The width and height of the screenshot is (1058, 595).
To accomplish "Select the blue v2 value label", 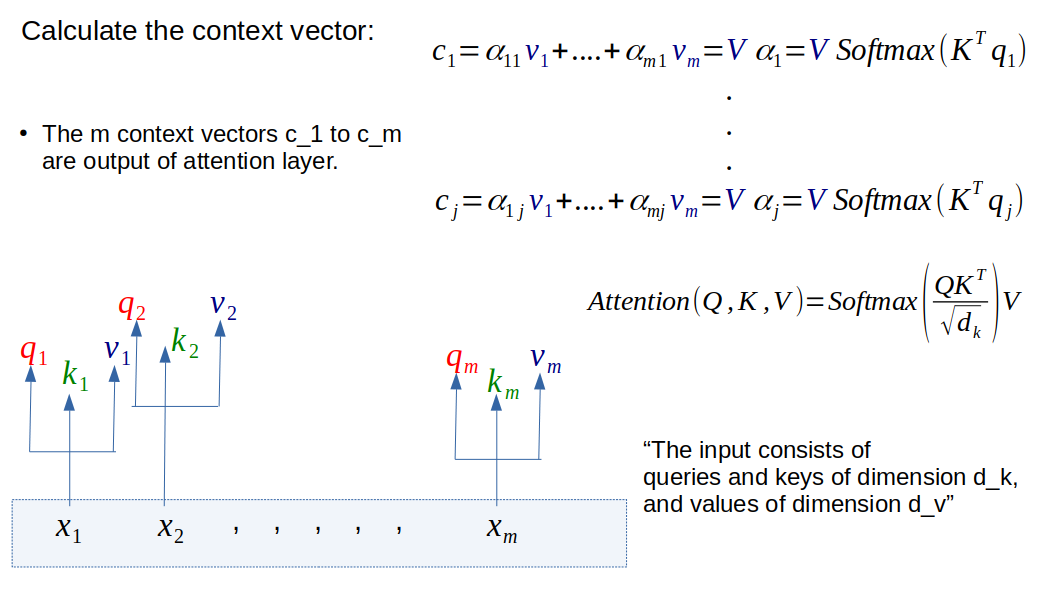I will pos(222,305).
